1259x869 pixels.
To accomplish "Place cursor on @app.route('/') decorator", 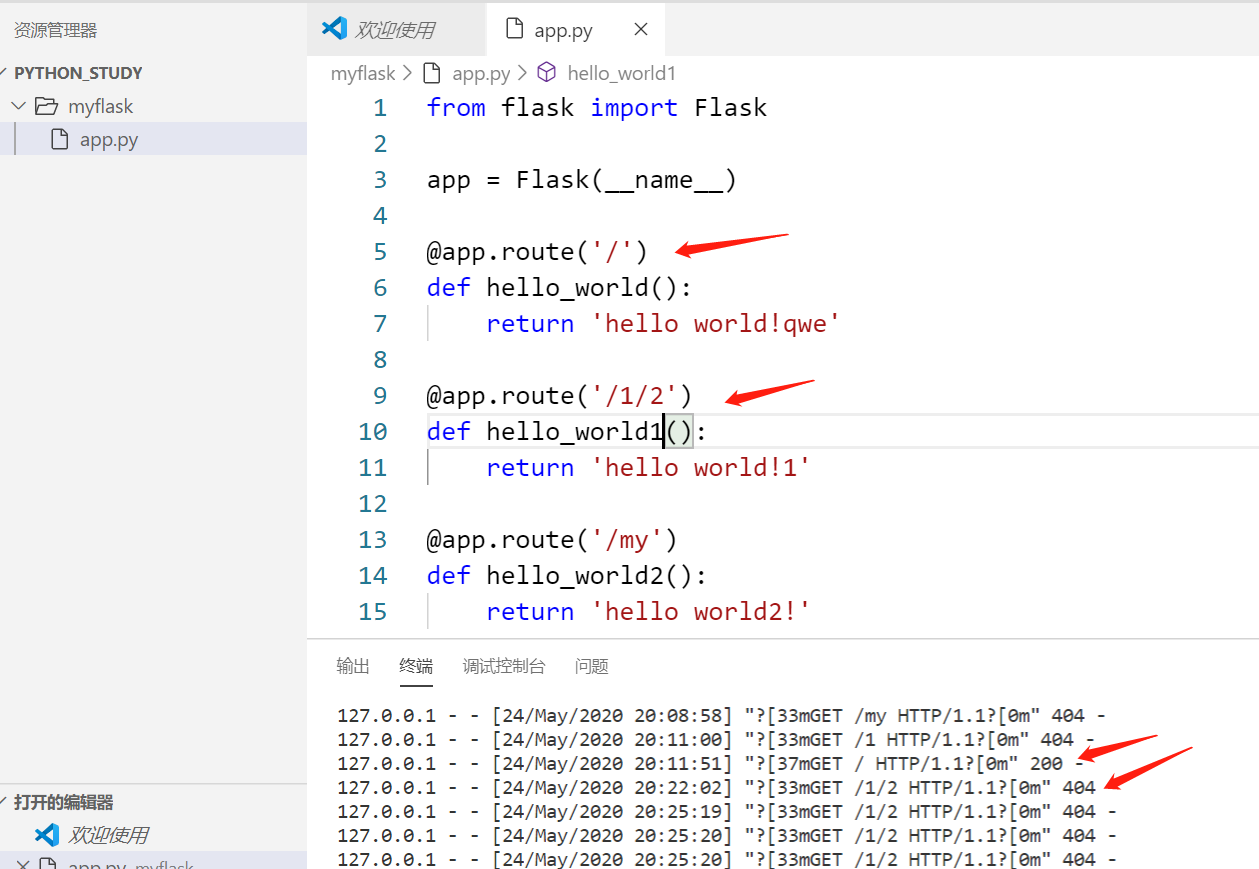I will [x=538, y=252].
